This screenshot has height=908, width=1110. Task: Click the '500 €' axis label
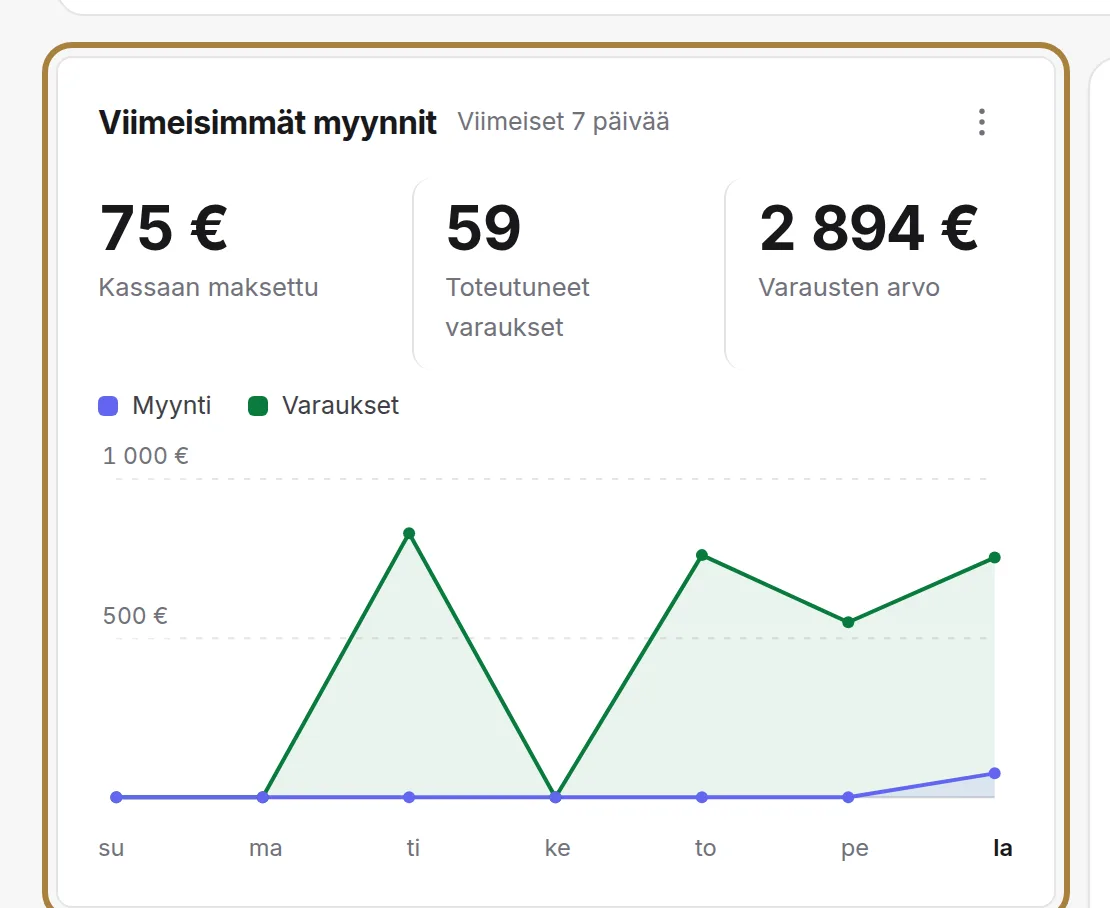(135, 616)
